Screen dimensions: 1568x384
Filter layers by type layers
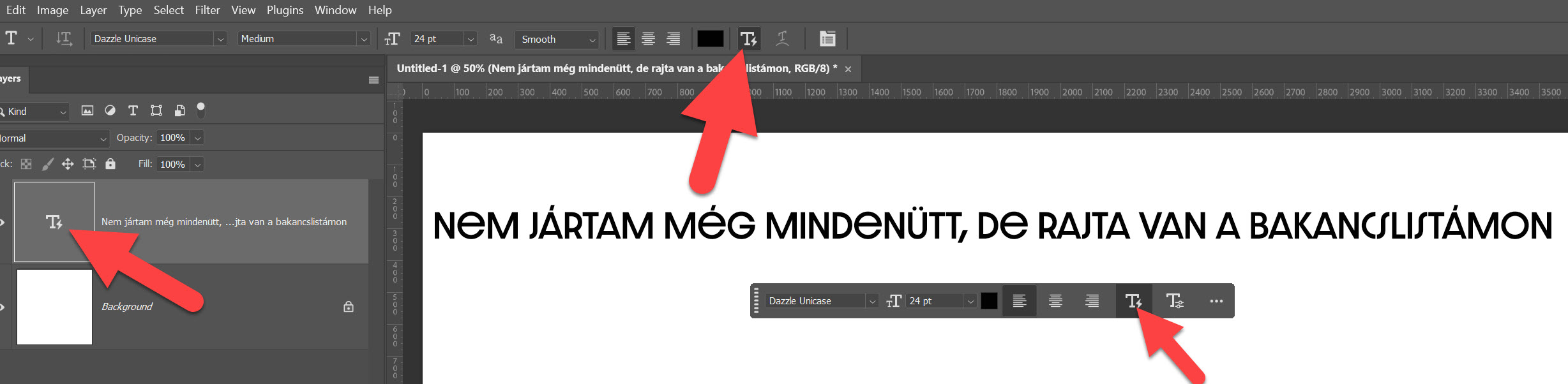[x=133, y=111]
